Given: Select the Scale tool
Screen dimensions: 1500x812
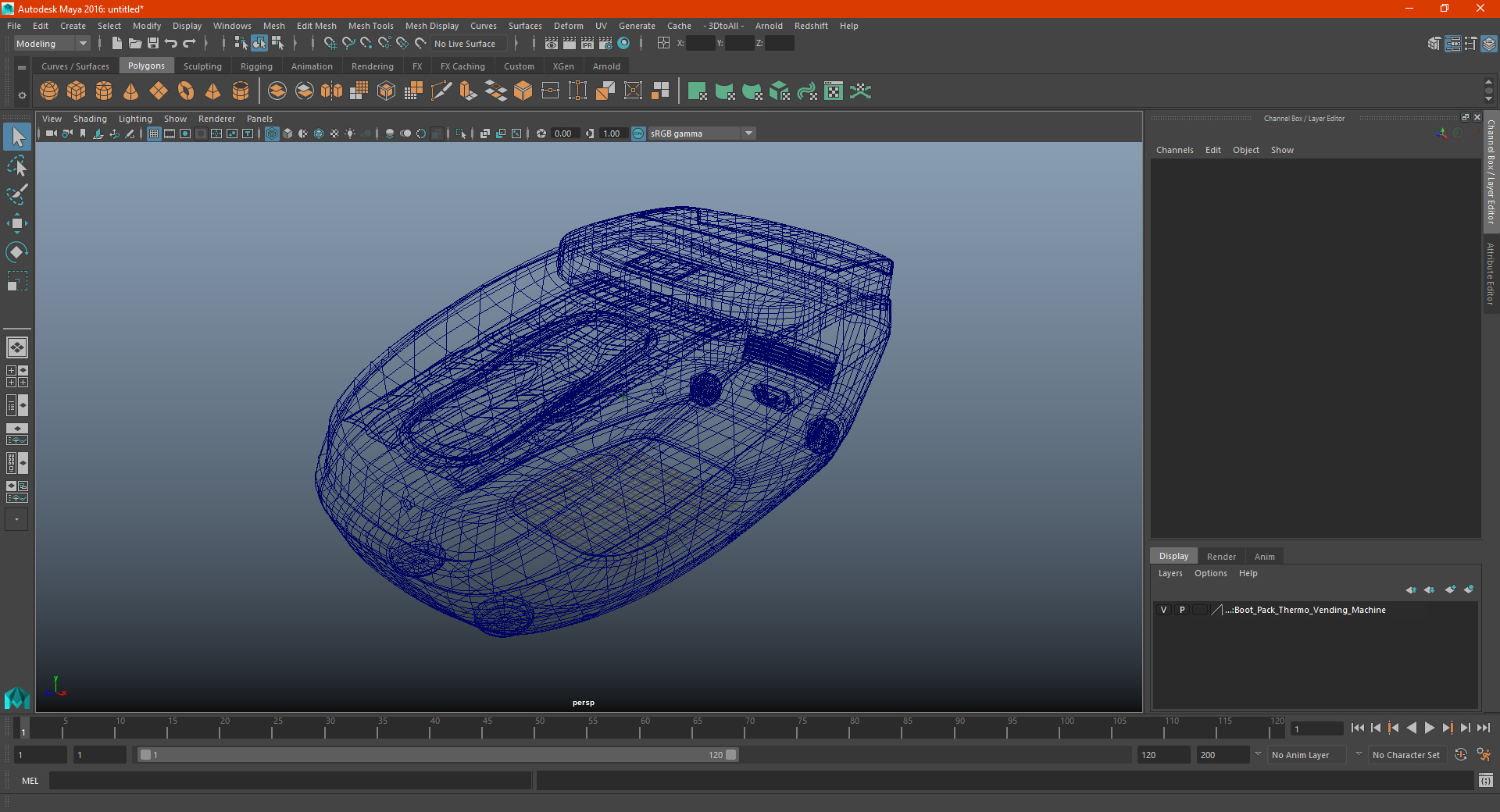Looking at the screenshot, I should click(17, 281).
